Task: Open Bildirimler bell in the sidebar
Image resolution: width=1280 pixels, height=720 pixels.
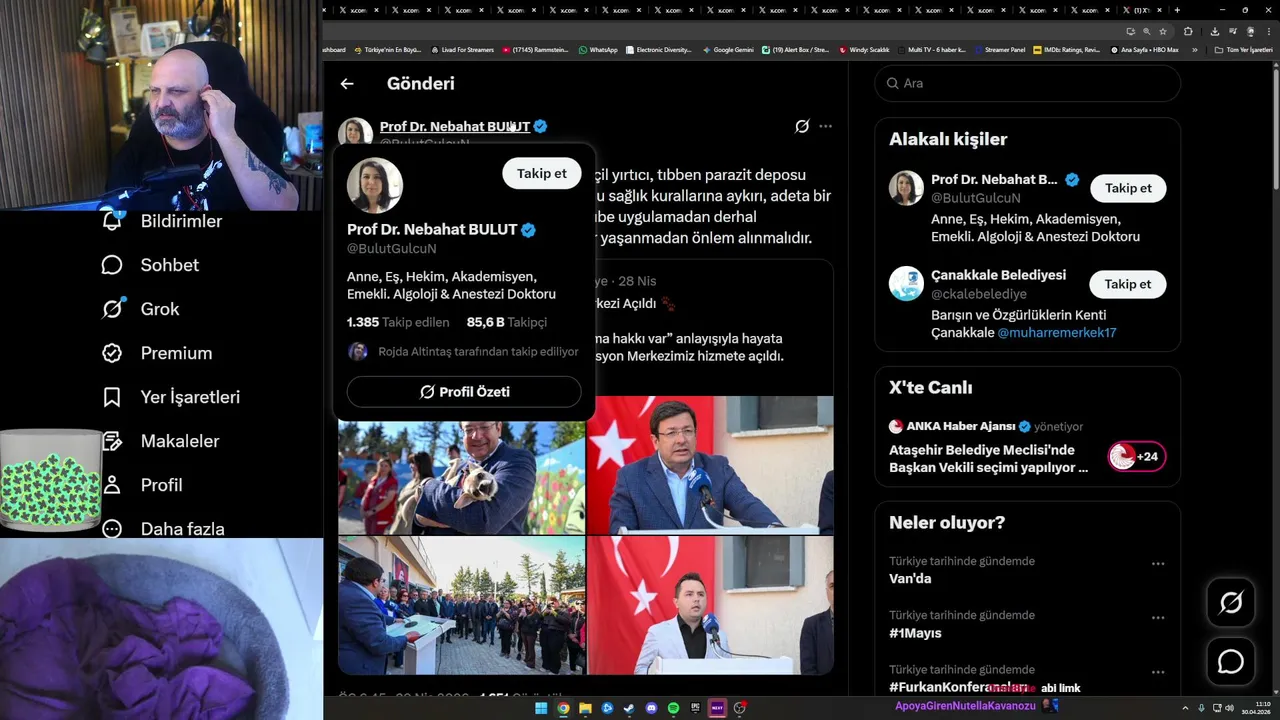Action: [x=161, y=221]
